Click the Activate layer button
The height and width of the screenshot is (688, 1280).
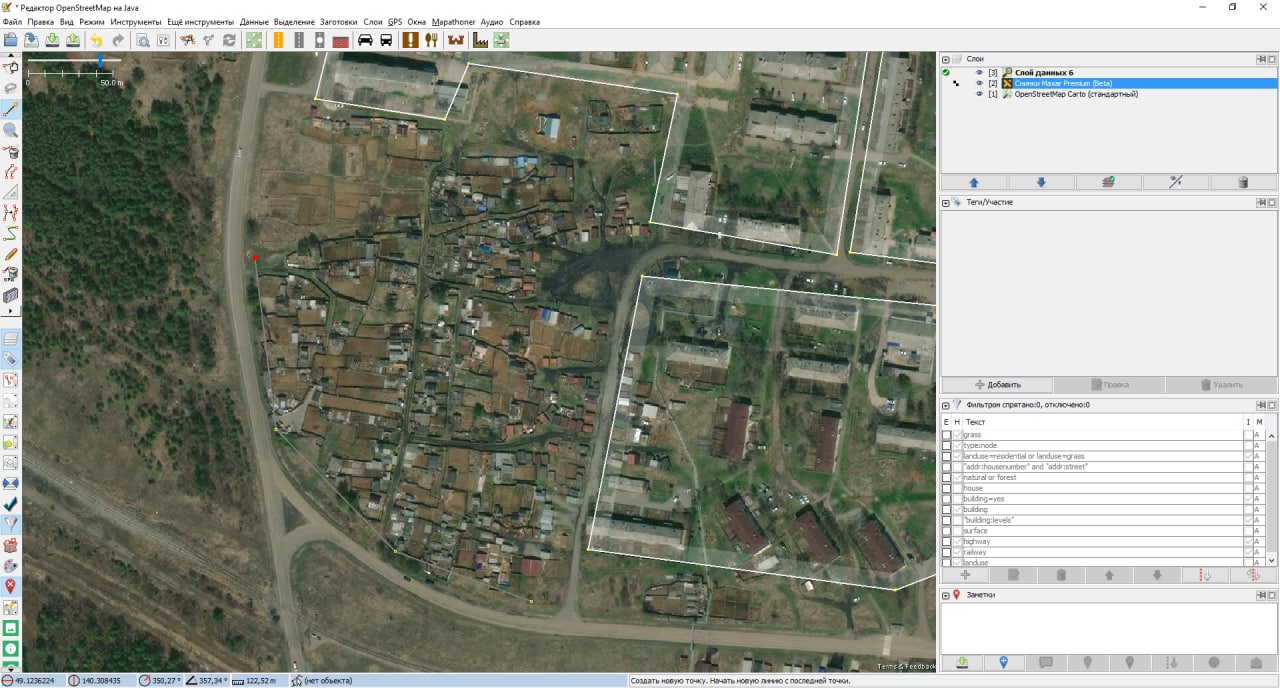[x=1108, y=182]
